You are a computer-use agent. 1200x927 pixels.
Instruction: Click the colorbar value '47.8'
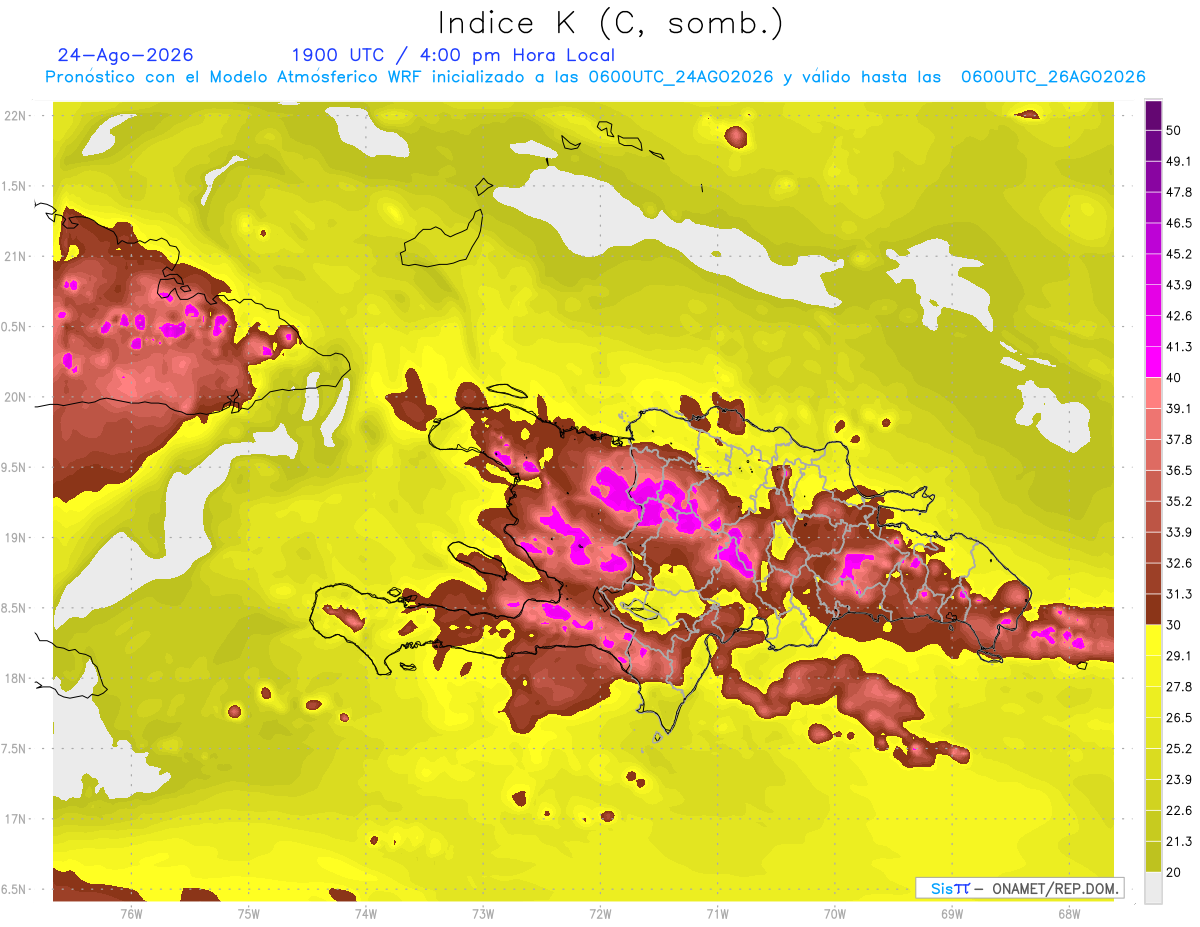[x=1178, y=192]
